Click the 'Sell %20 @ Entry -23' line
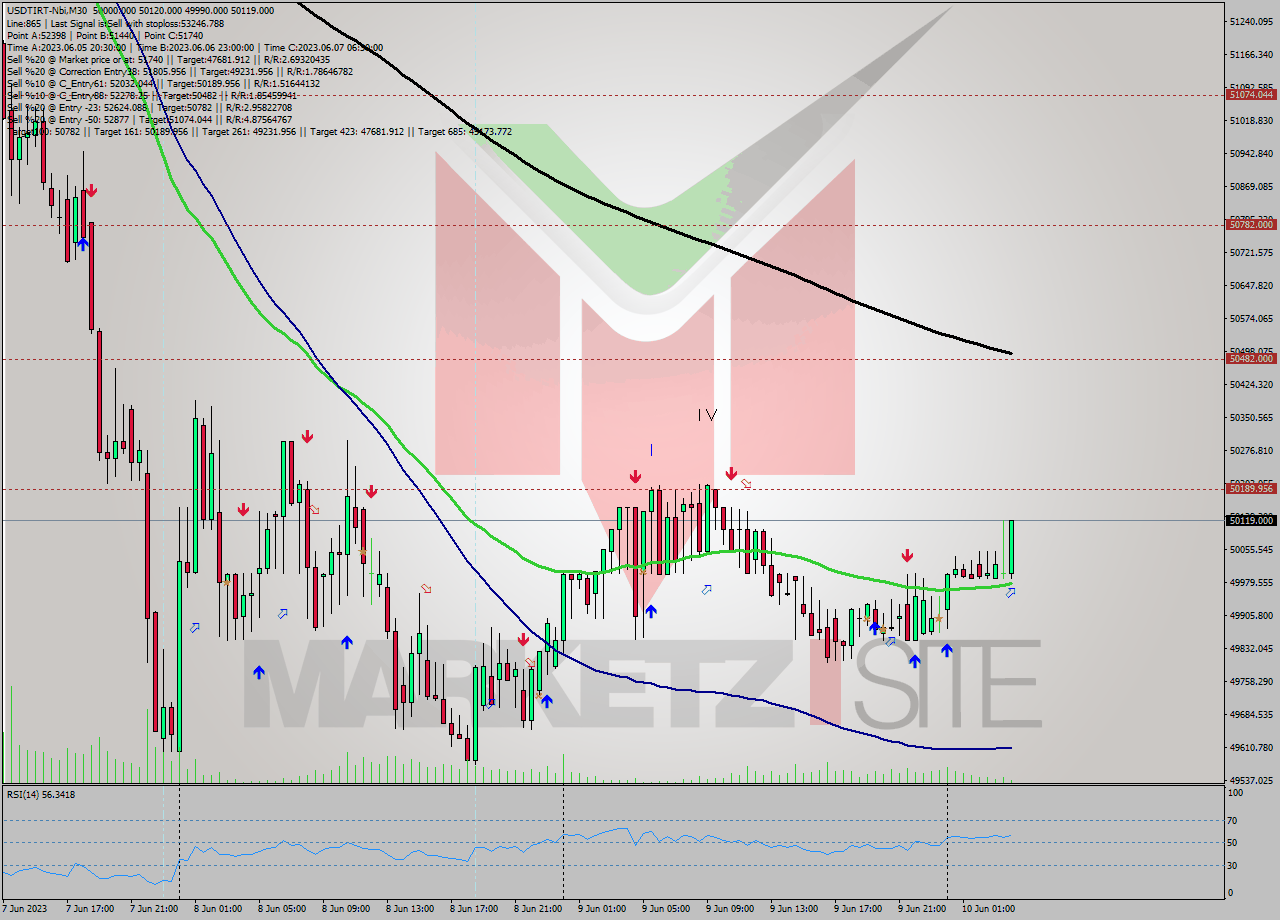 [x=149, y=107]
